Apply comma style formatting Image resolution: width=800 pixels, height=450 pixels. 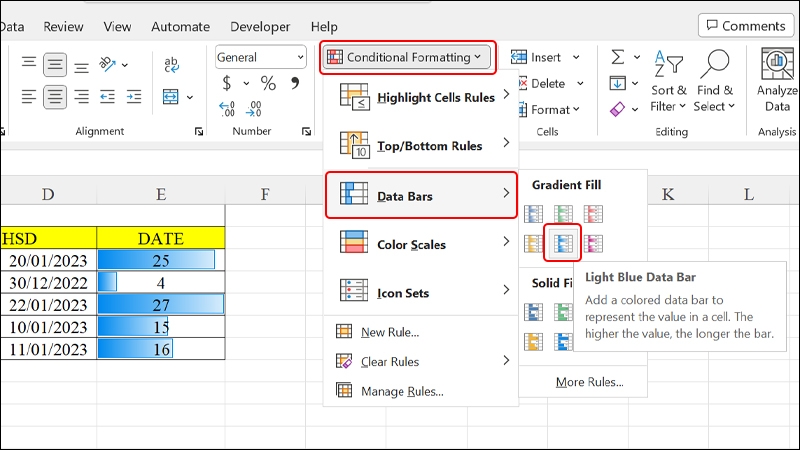tap(294, 83)
